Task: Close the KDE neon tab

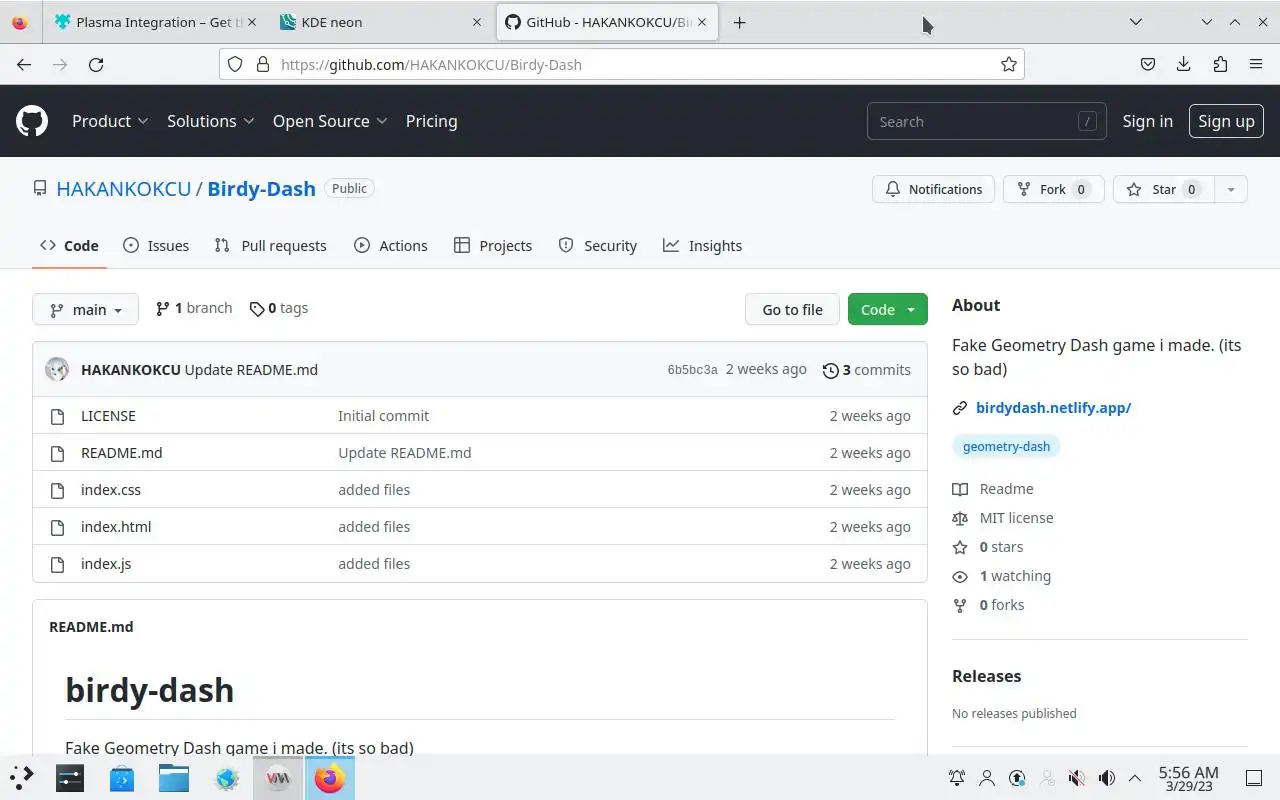Action: [477, 22]
